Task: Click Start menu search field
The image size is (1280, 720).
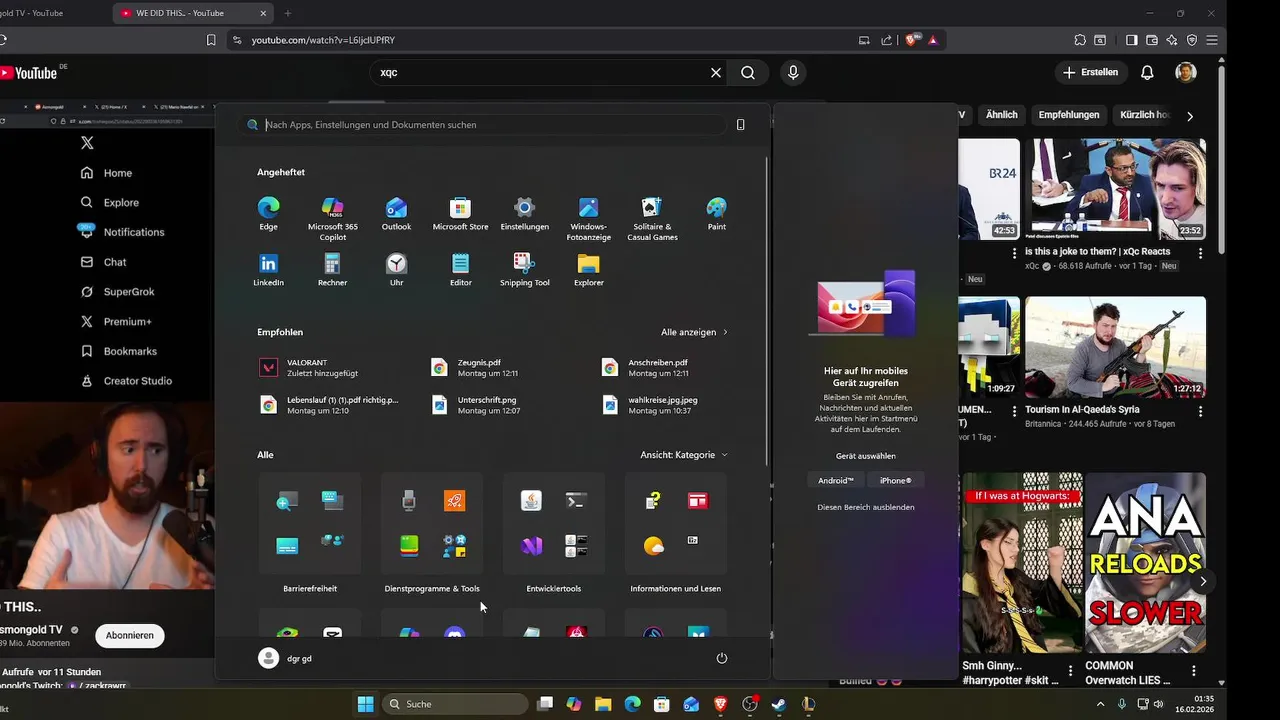Action: 485,125
